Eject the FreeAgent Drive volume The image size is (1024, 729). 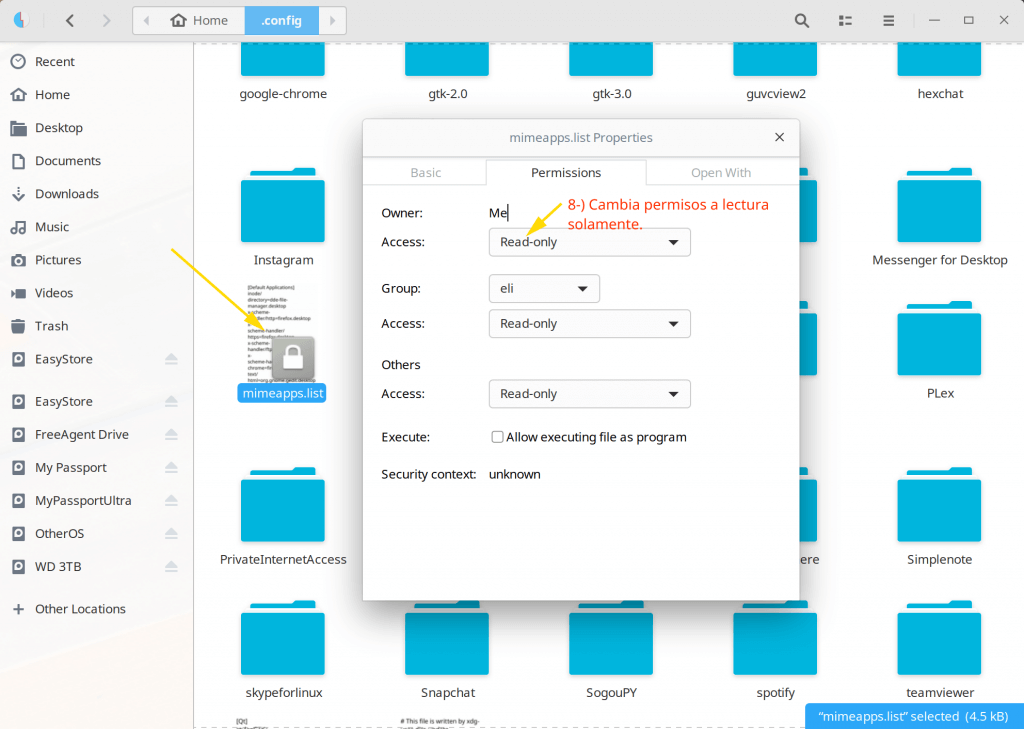pos(171,435)
